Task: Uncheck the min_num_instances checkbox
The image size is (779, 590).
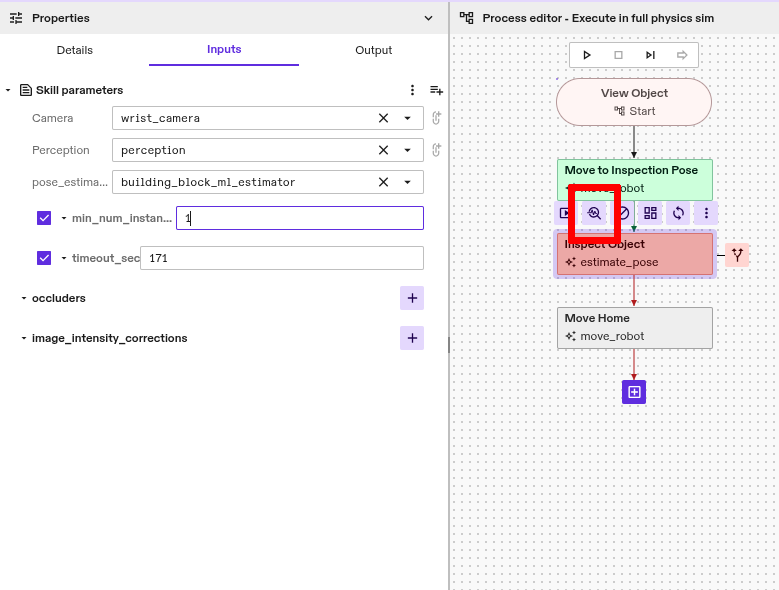Action: tap(44, 218)
